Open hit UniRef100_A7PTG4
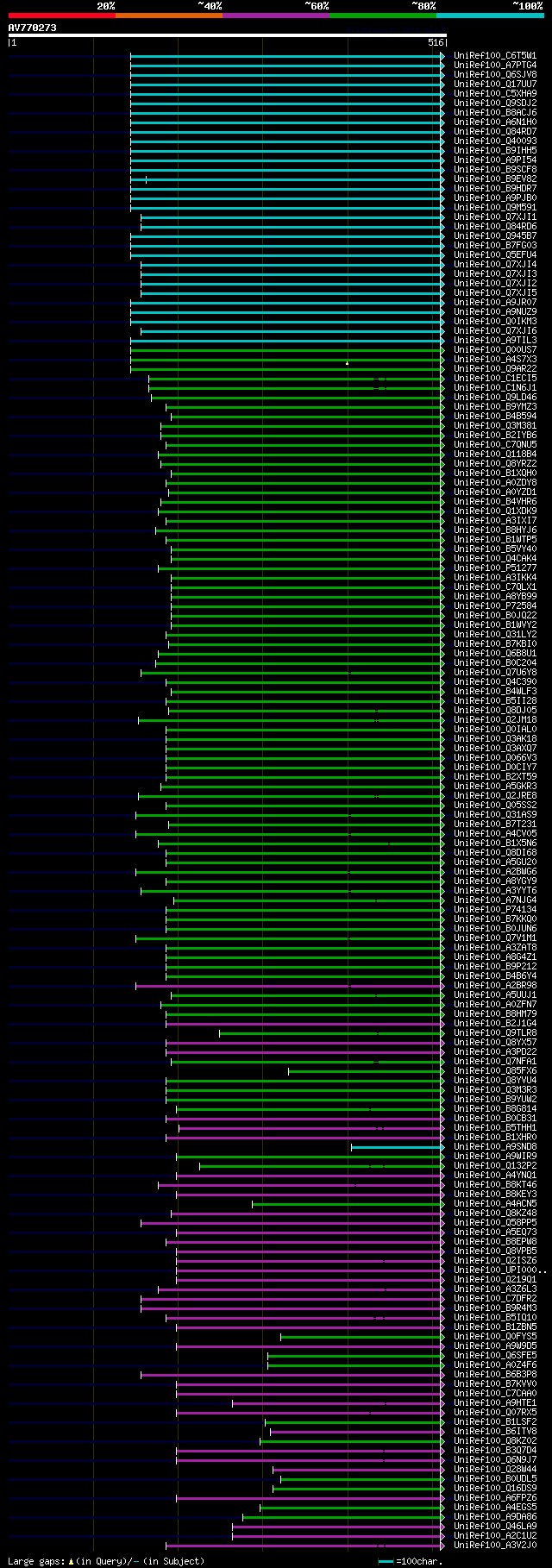Screen dimensions: 552x1568 tap(495, 66)
